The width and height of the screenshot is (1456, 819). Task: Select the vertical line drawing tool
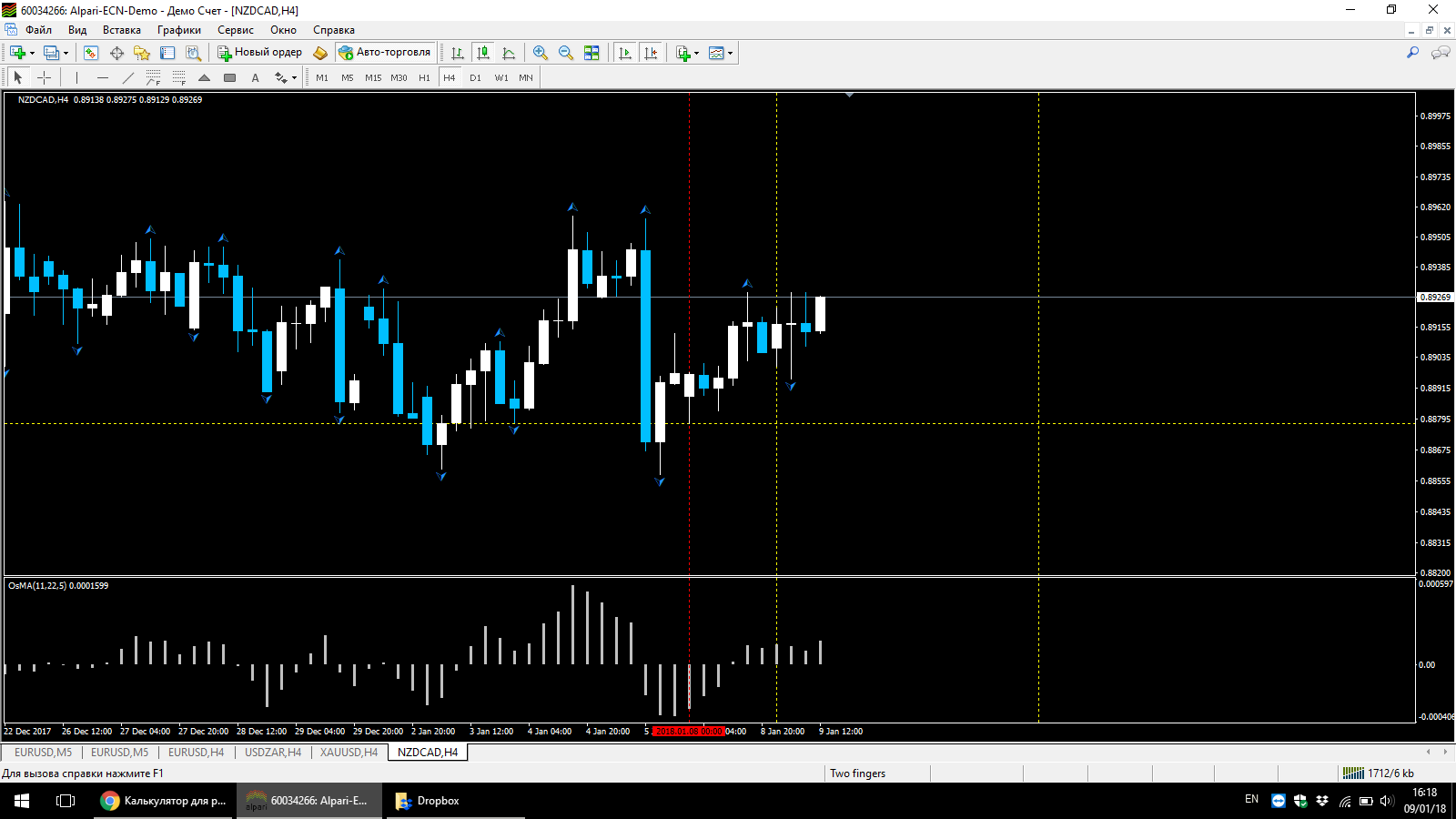coord(77,78)
